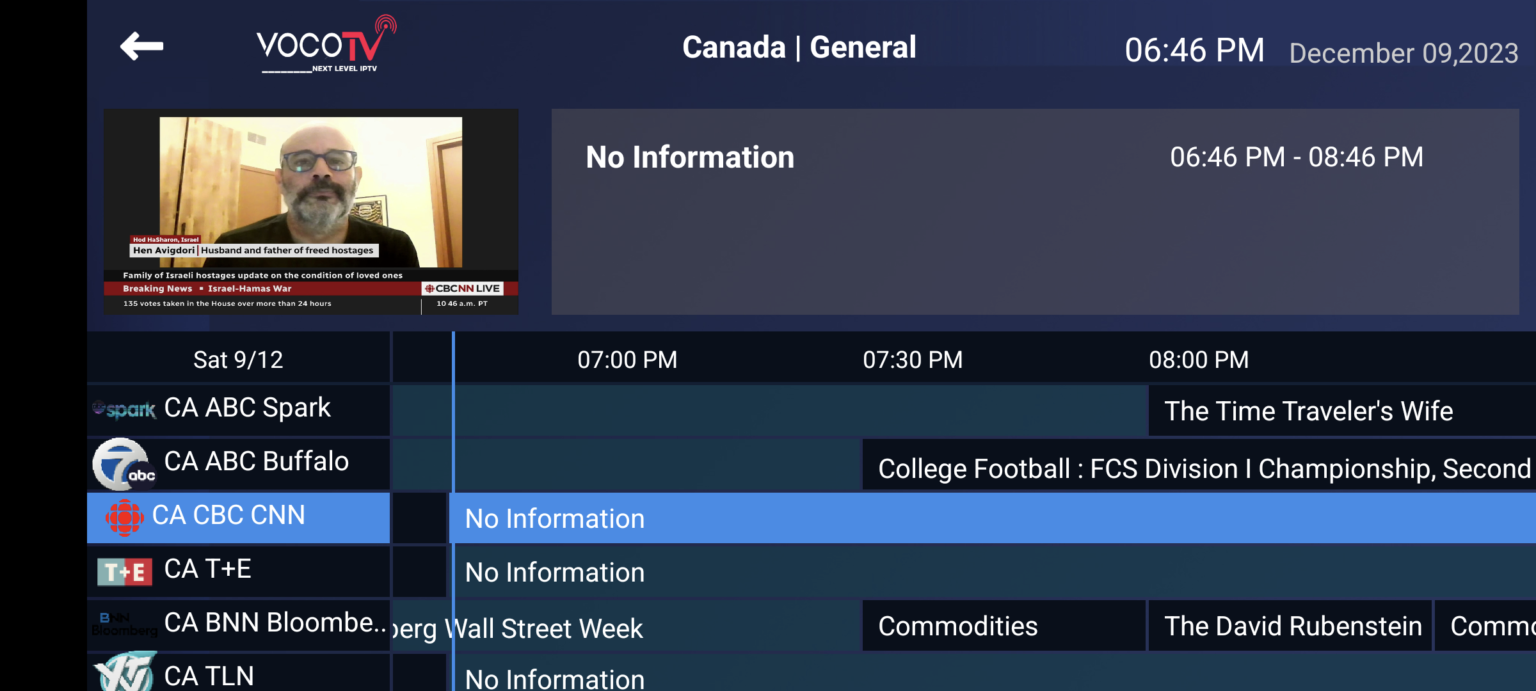Click the Sat 9/12 date header
1536x691 pixels.
tap(237, 359)
